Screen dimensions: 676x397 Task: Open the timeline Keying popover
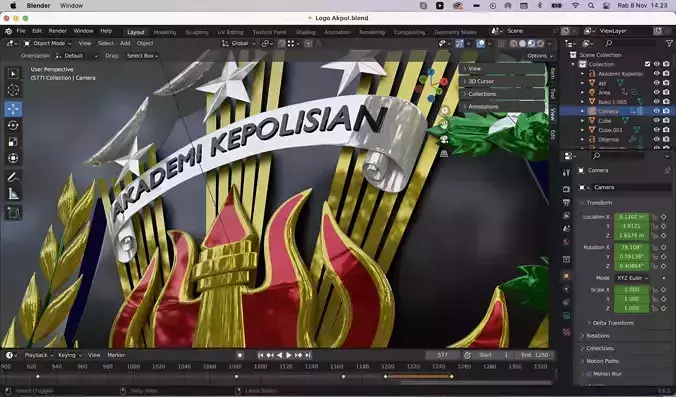tap(69, 355)
